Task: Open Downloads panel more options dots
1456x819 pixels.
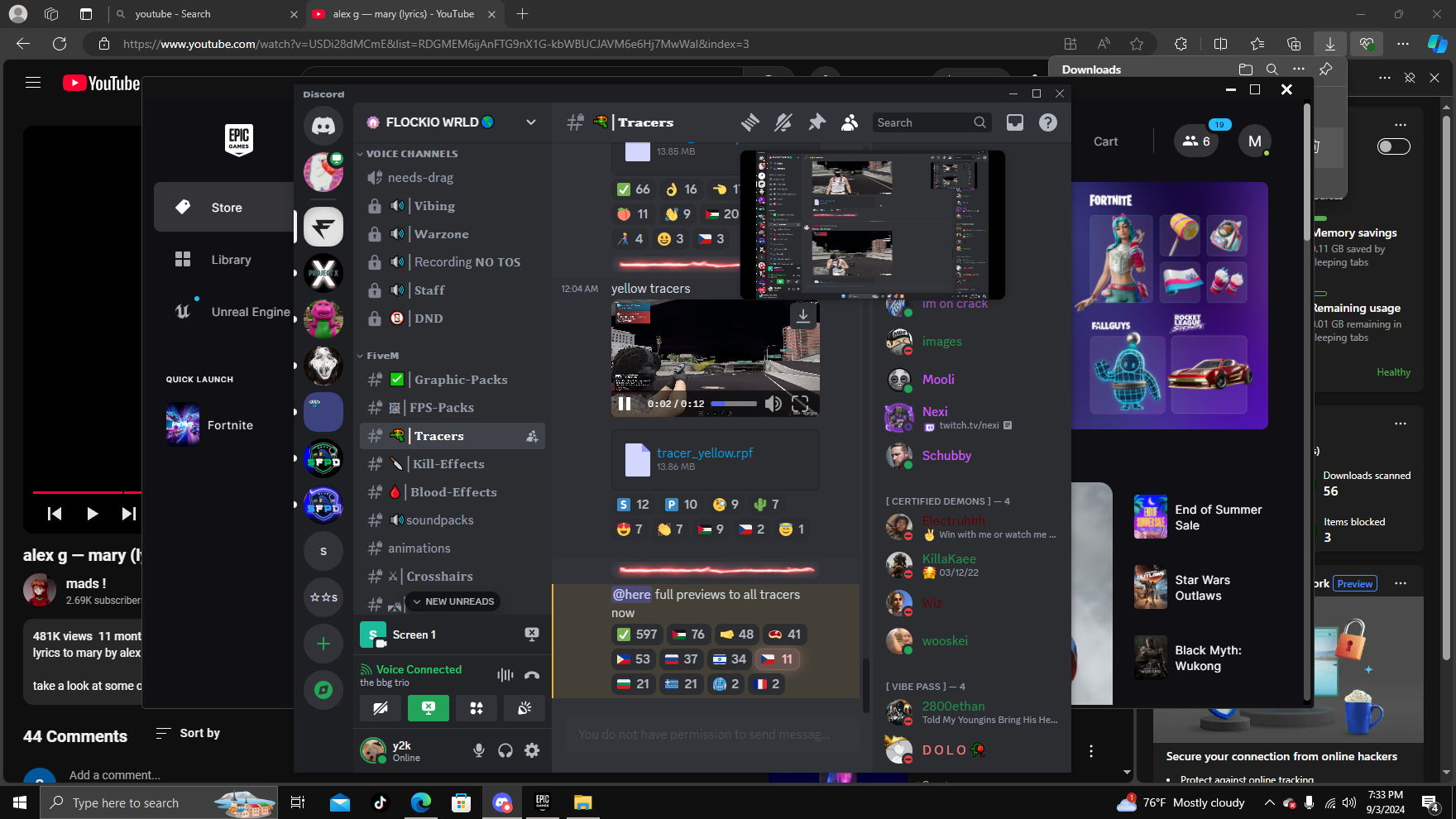Action: [x=1299, y=69]
